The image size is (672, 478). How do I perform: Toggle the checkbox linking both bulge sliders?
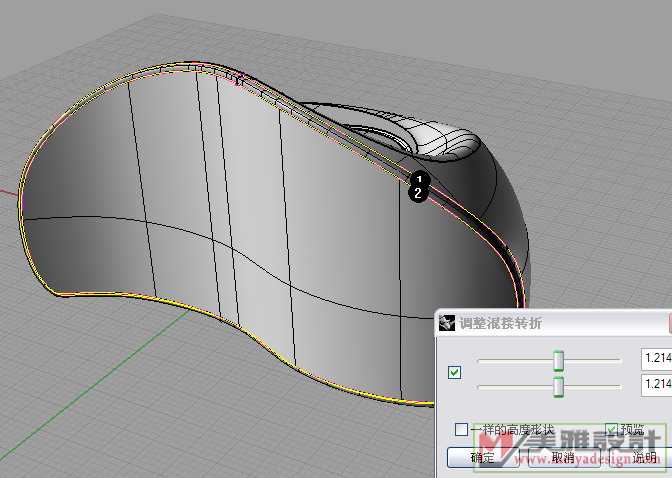coord(455,372)
